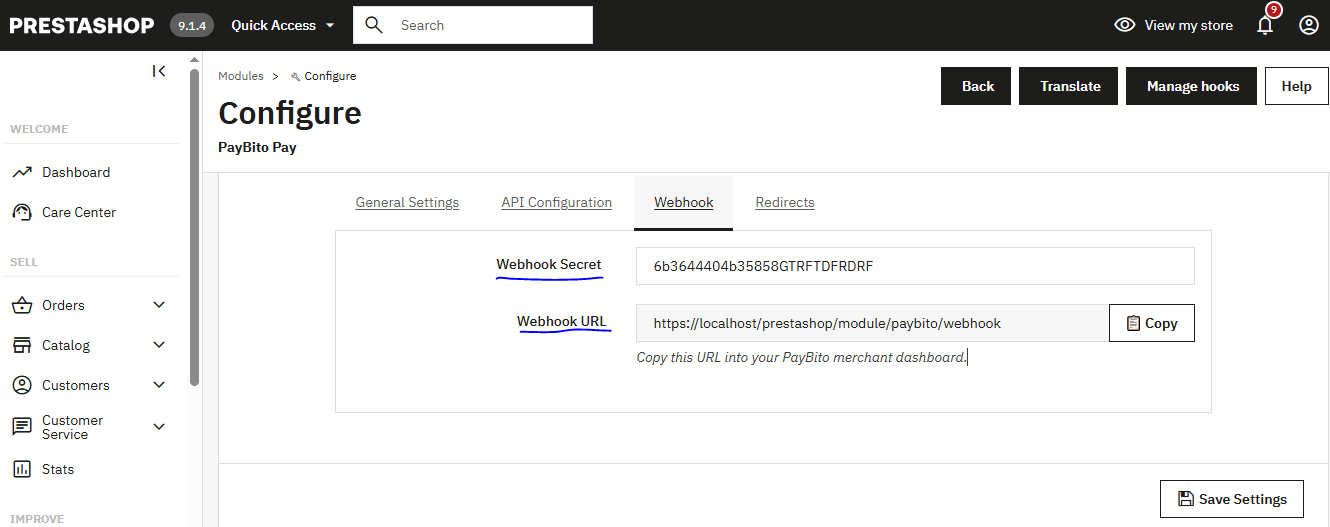
Task: Click Save Settings
Action: [x=1232, y=499]
